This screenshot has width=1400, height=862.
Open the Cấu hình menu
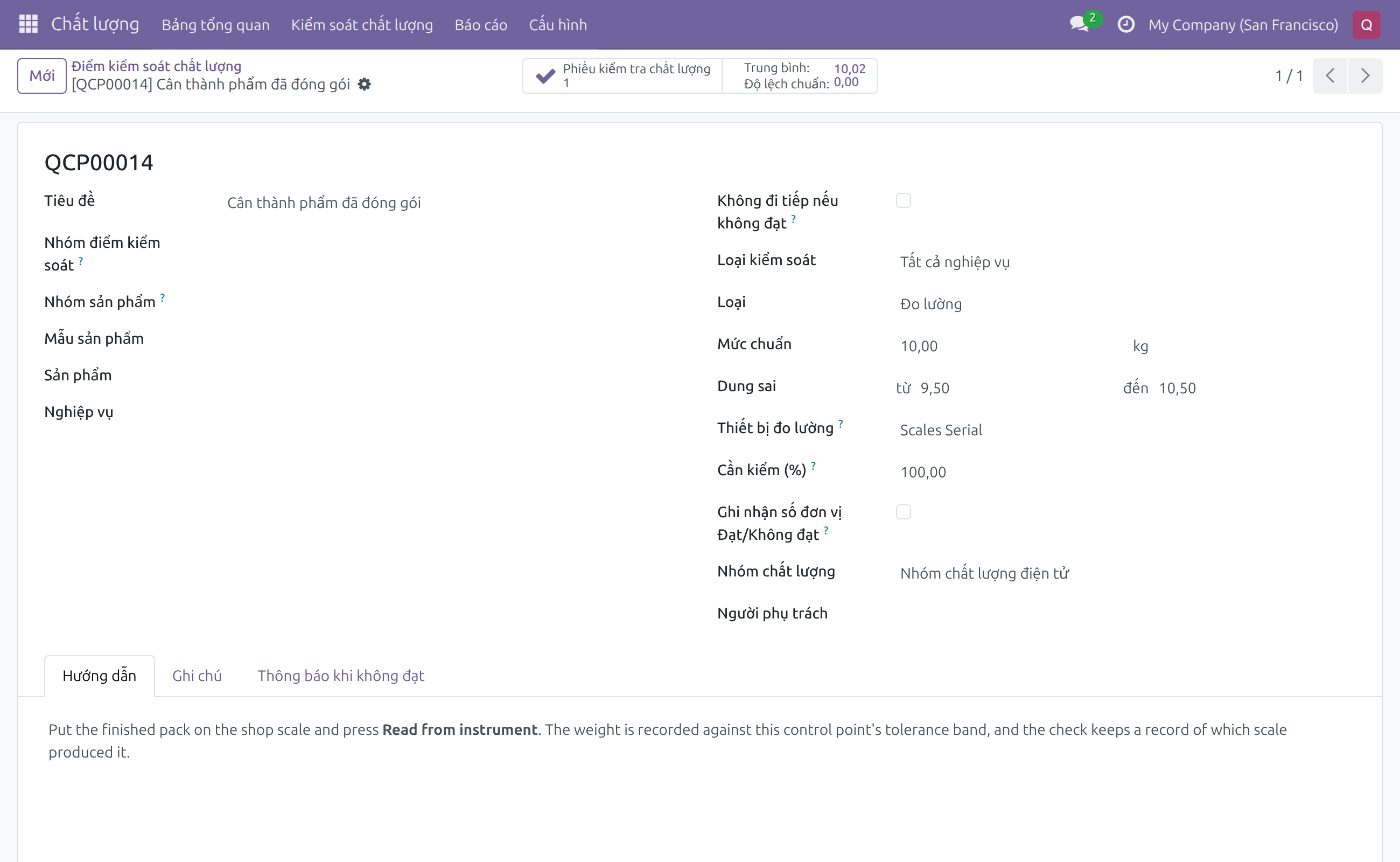click(558, 25)
